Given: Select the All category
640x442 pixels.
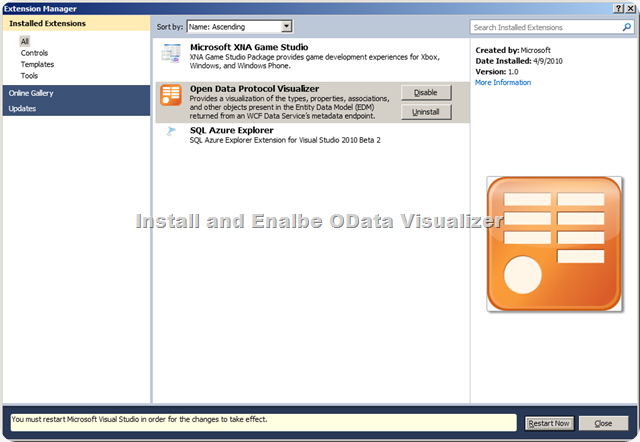Looking at the screenshot, I should [x=24, y=41].
